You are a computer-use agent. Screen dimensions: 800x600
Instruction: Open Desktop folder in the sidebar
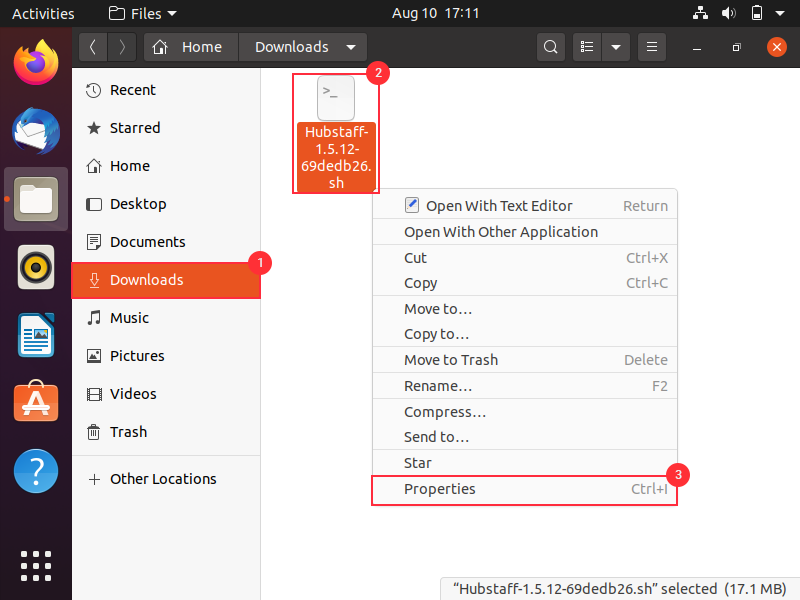166,204
